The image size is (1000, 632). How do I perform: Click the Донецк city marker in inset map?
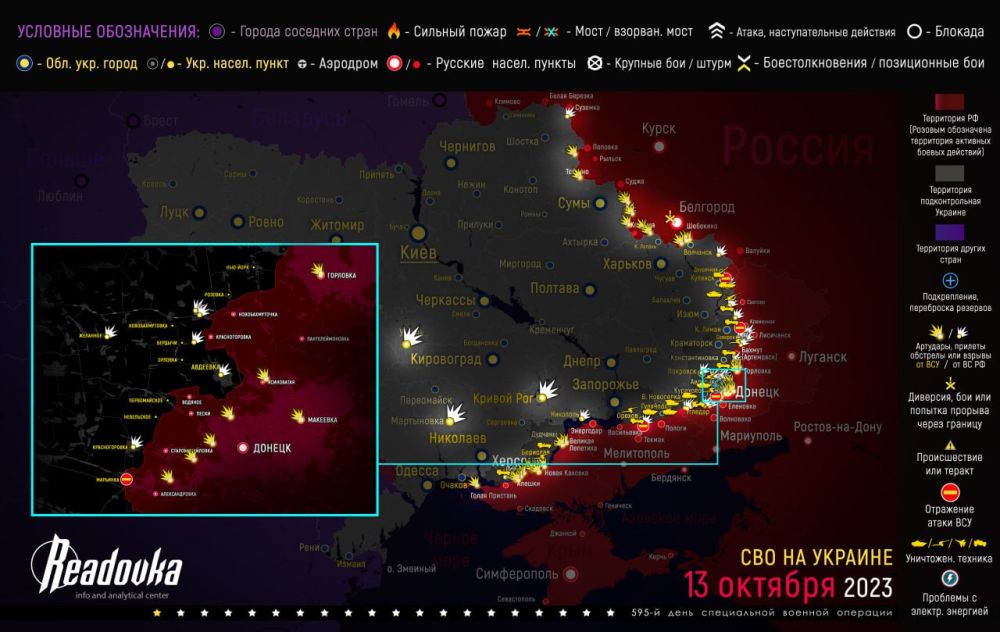242,448
